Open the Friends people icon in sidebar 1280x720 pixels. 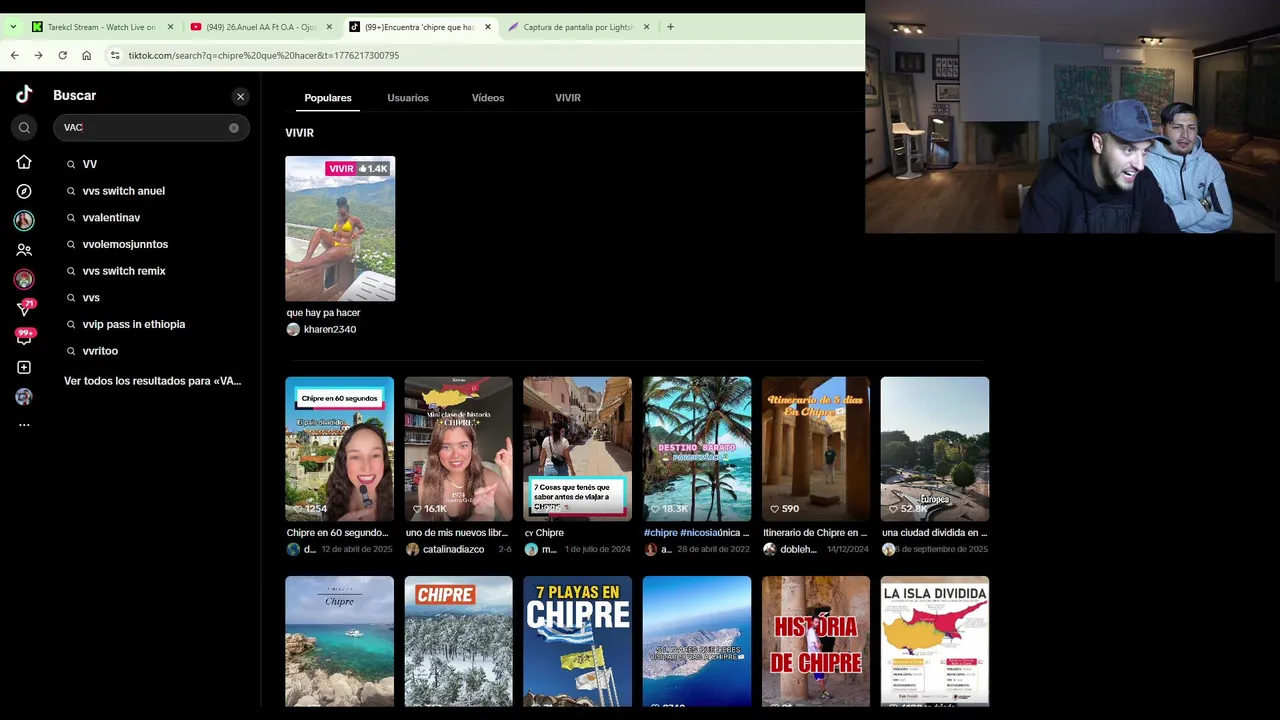pyautogui.click(x=24, y=250)
